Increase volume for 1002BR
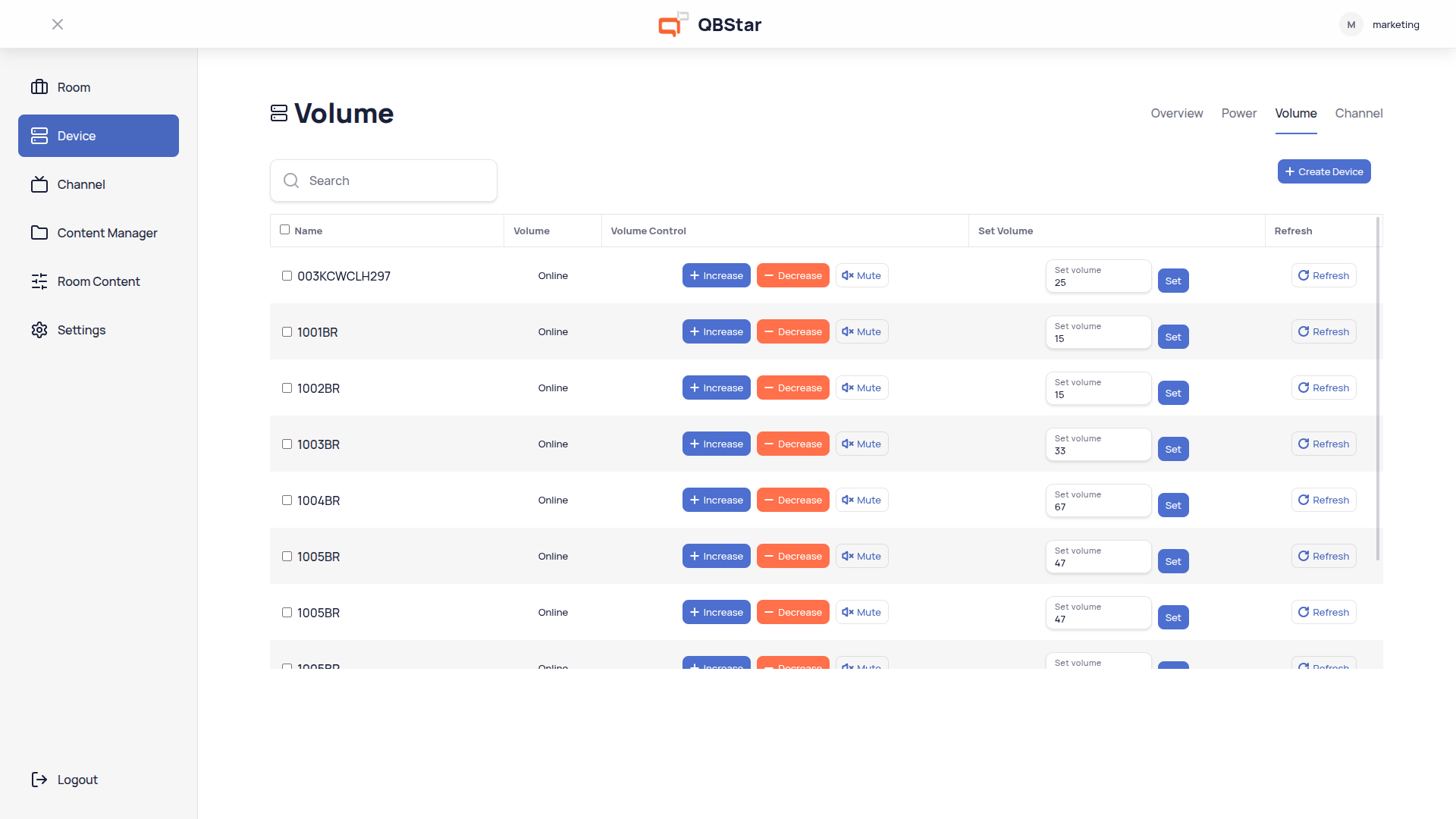Image resolution: width=1456 pixels, height=819 pixels. 716,388
